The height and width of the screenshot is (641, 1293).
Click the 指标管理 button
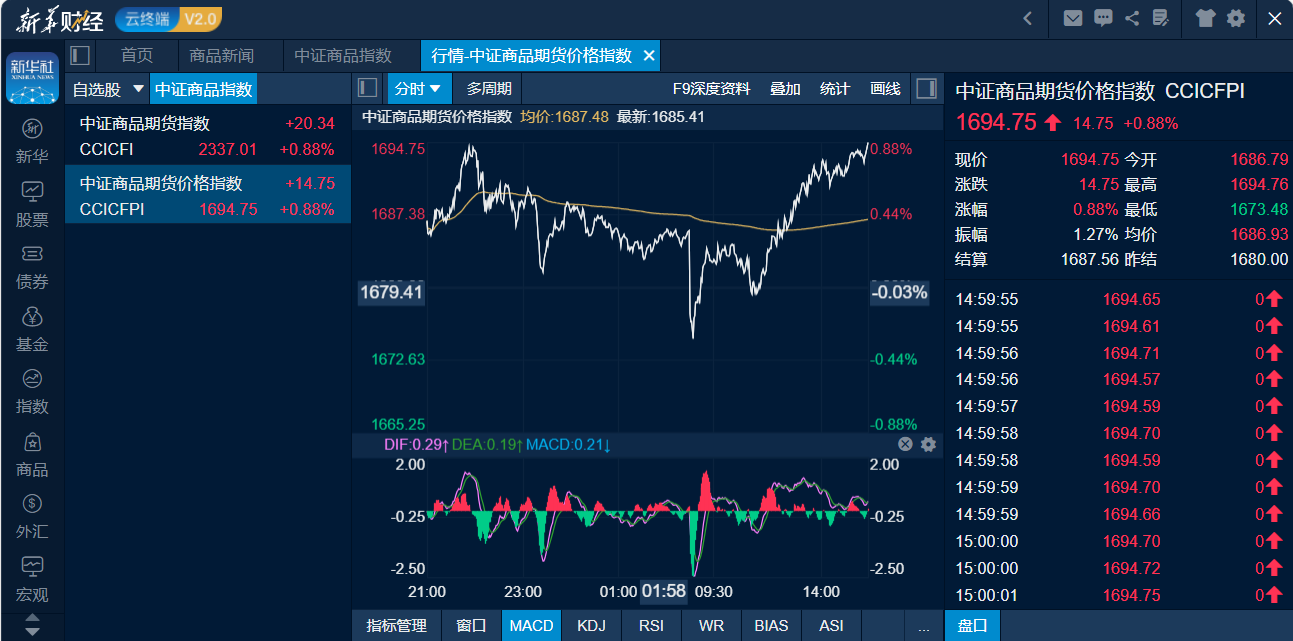click(397, 626)
